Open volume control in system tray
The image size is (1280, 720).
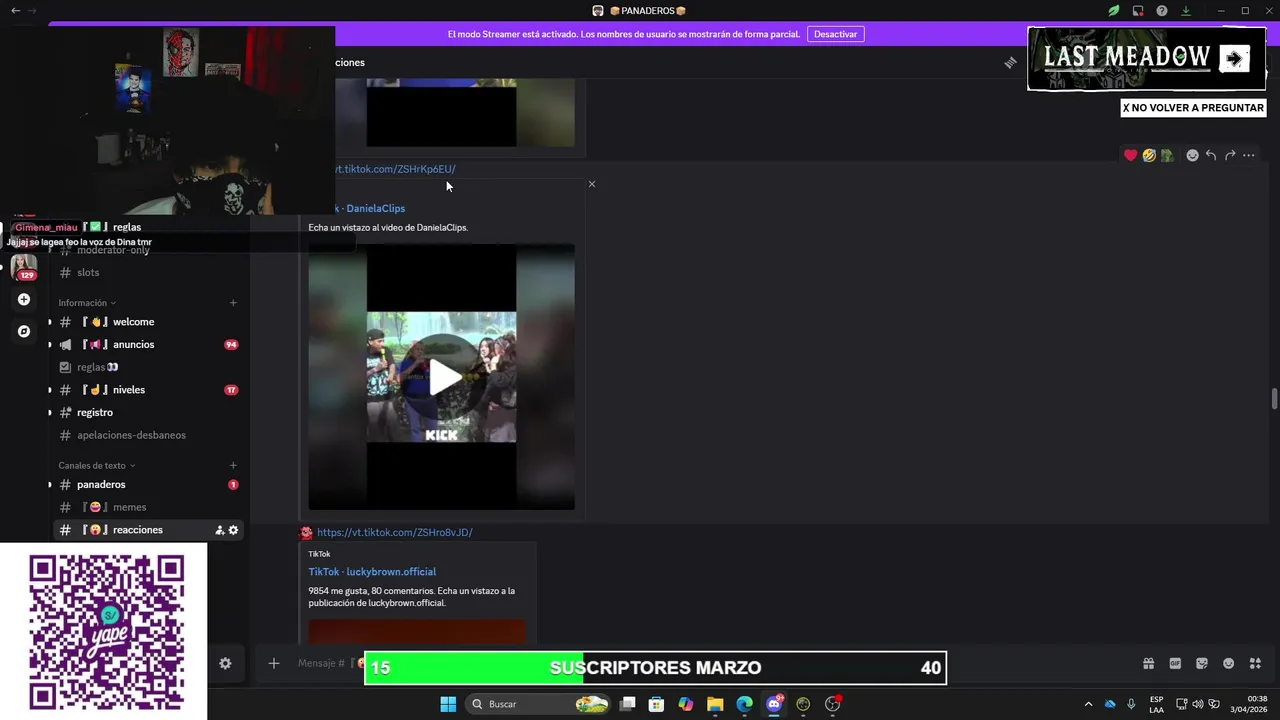pos(1197,704)
